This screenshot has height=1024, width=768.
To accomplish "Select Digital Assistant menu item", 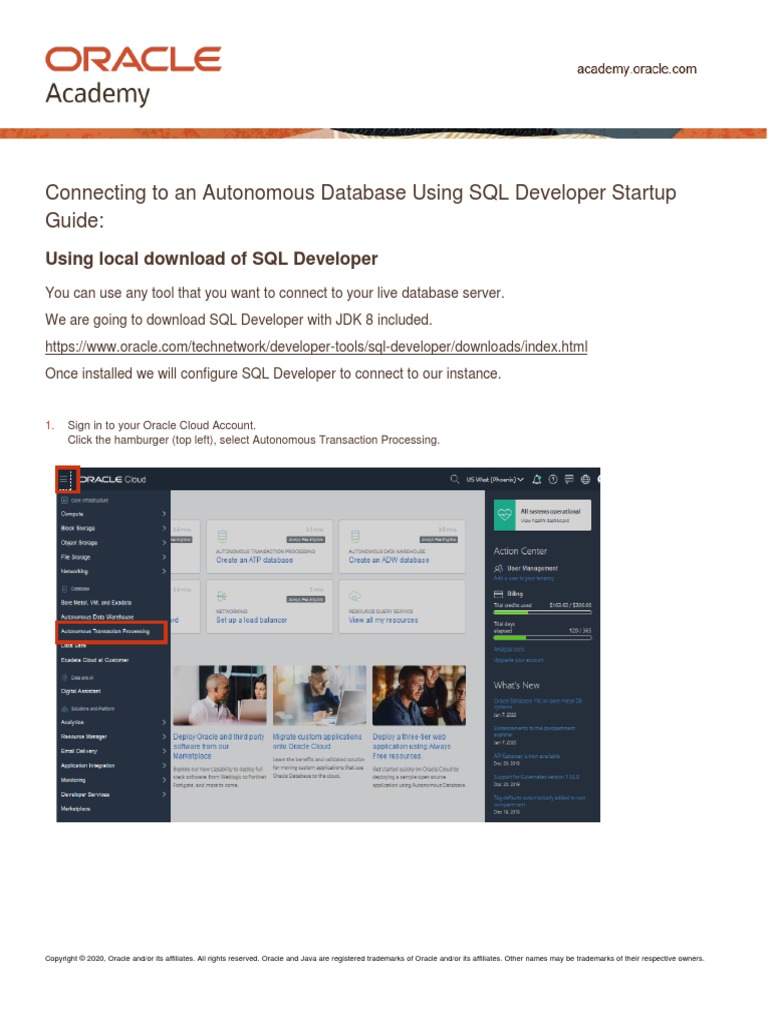I will 80,691.
